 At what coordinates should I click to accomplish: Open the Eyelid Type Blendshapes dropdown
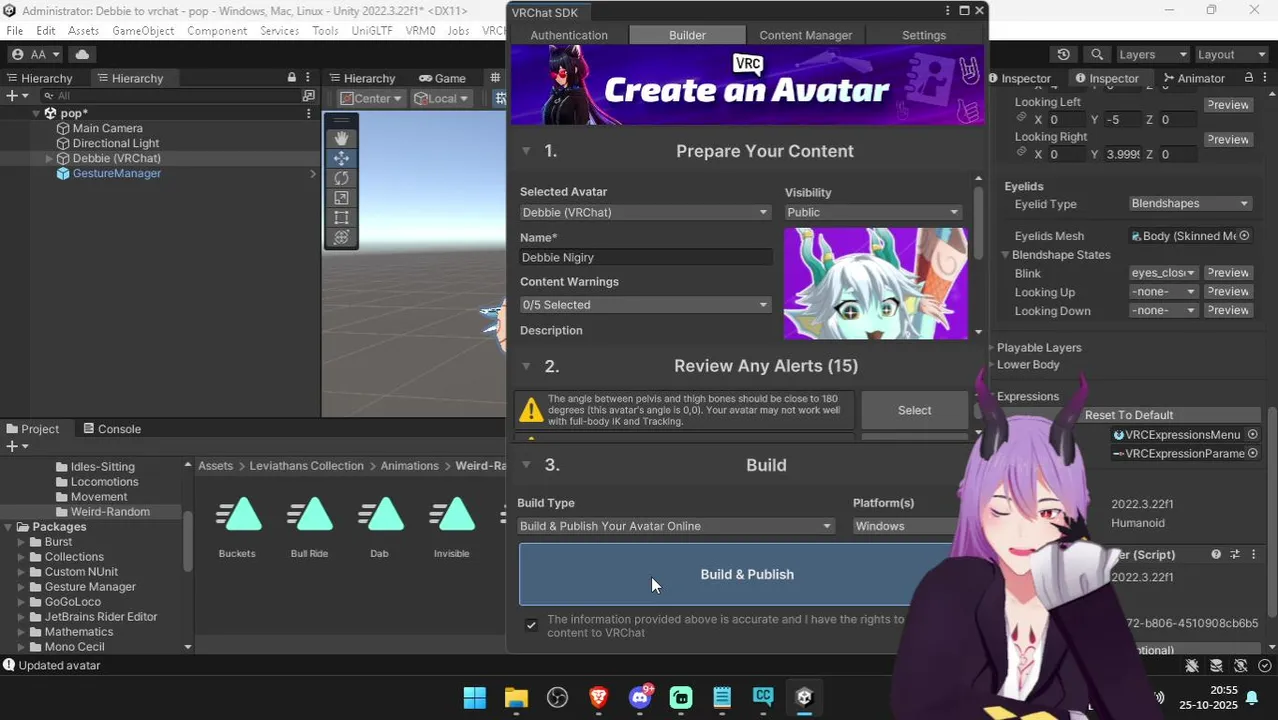click(x=1190, y=204)
